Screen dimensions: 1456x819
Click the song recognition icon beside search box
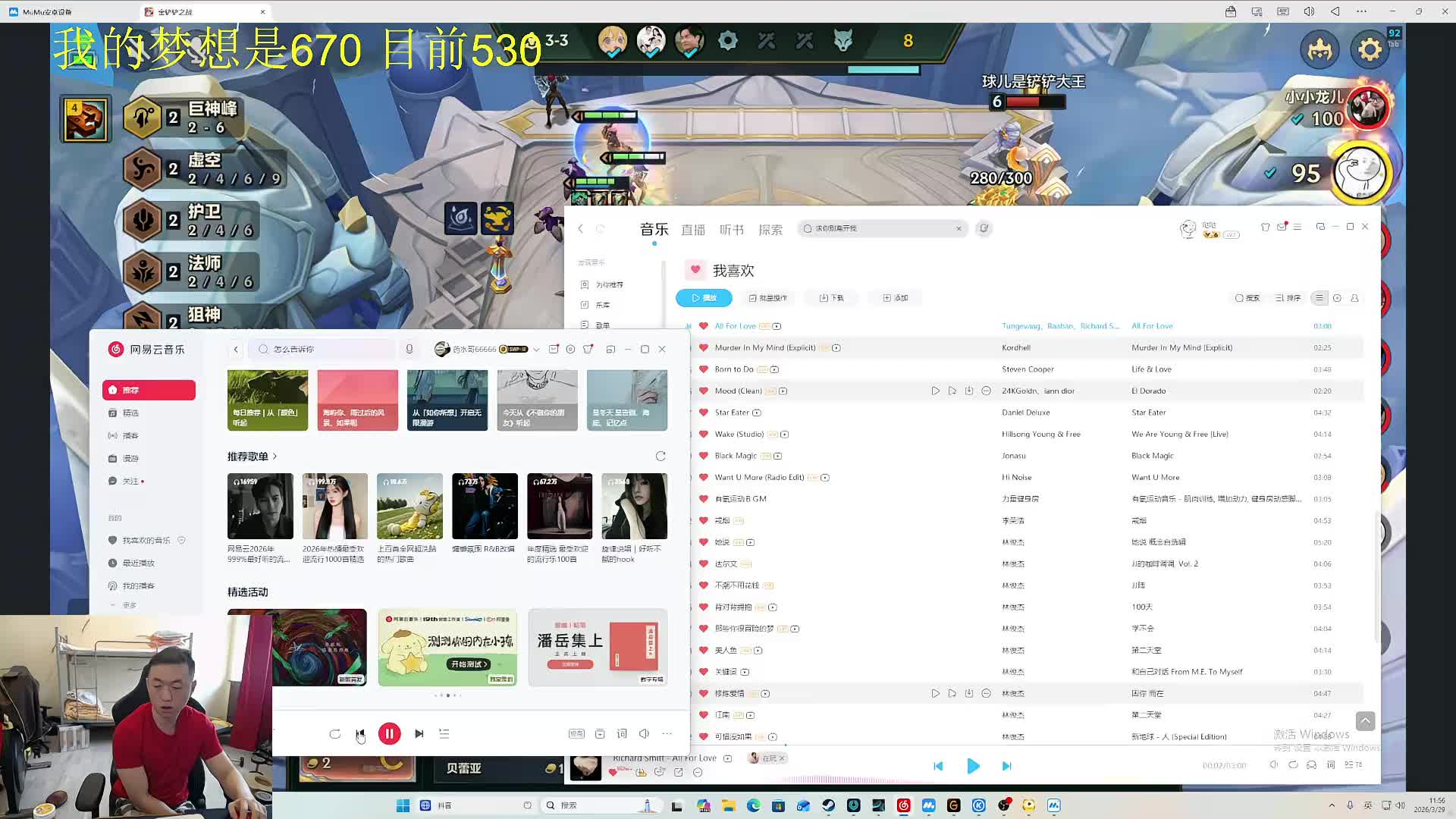[984, 228]
